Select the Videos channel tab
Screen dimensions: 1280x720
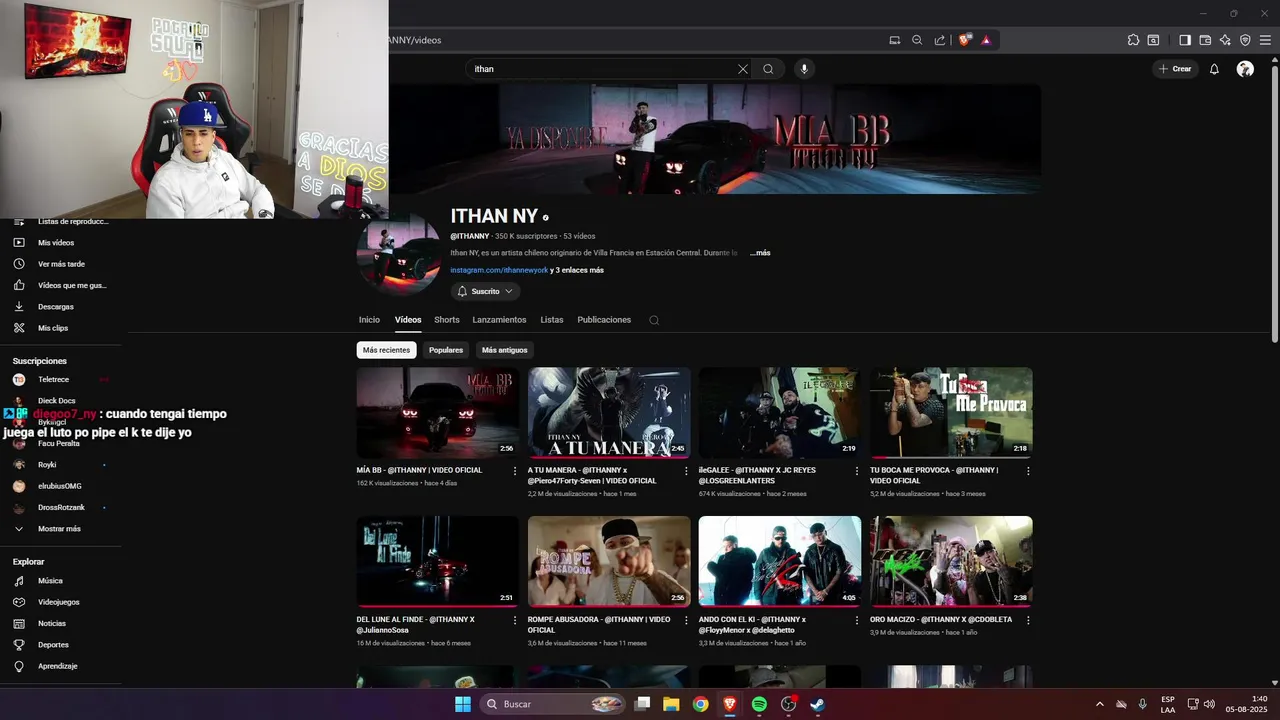(408, 320)
